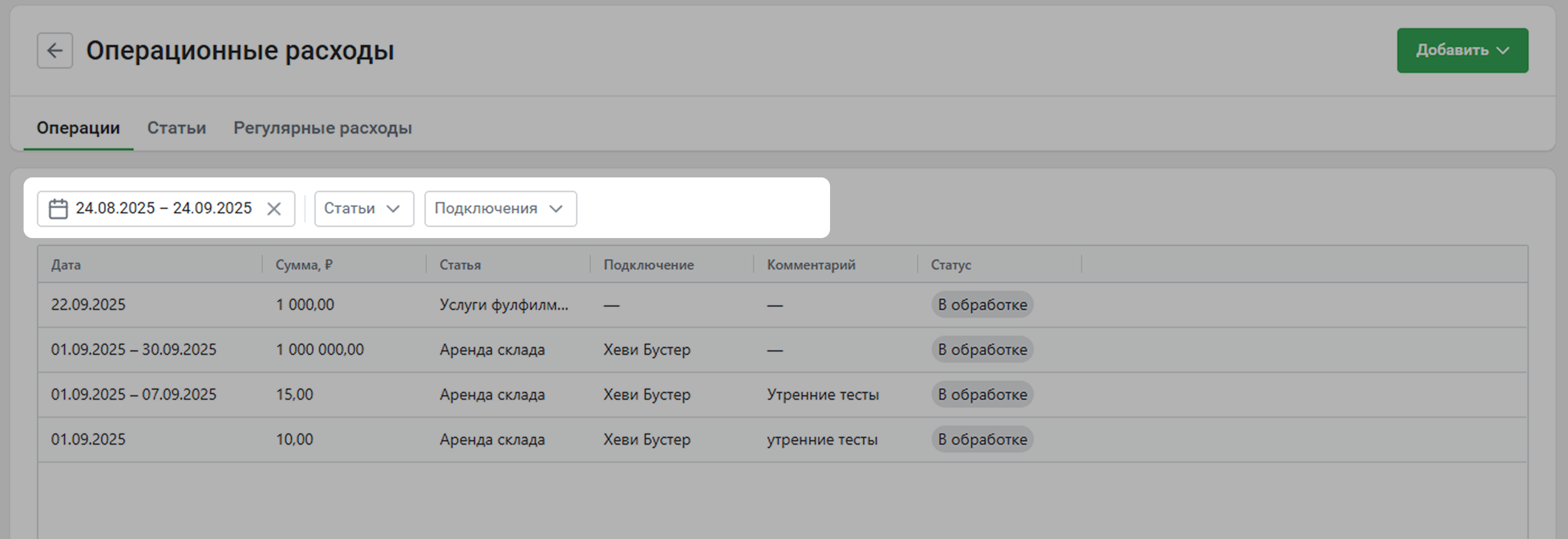1568x539 pixels.
Task: Select the row dated 22.09.2025
Action: click(x=88, y=305)
